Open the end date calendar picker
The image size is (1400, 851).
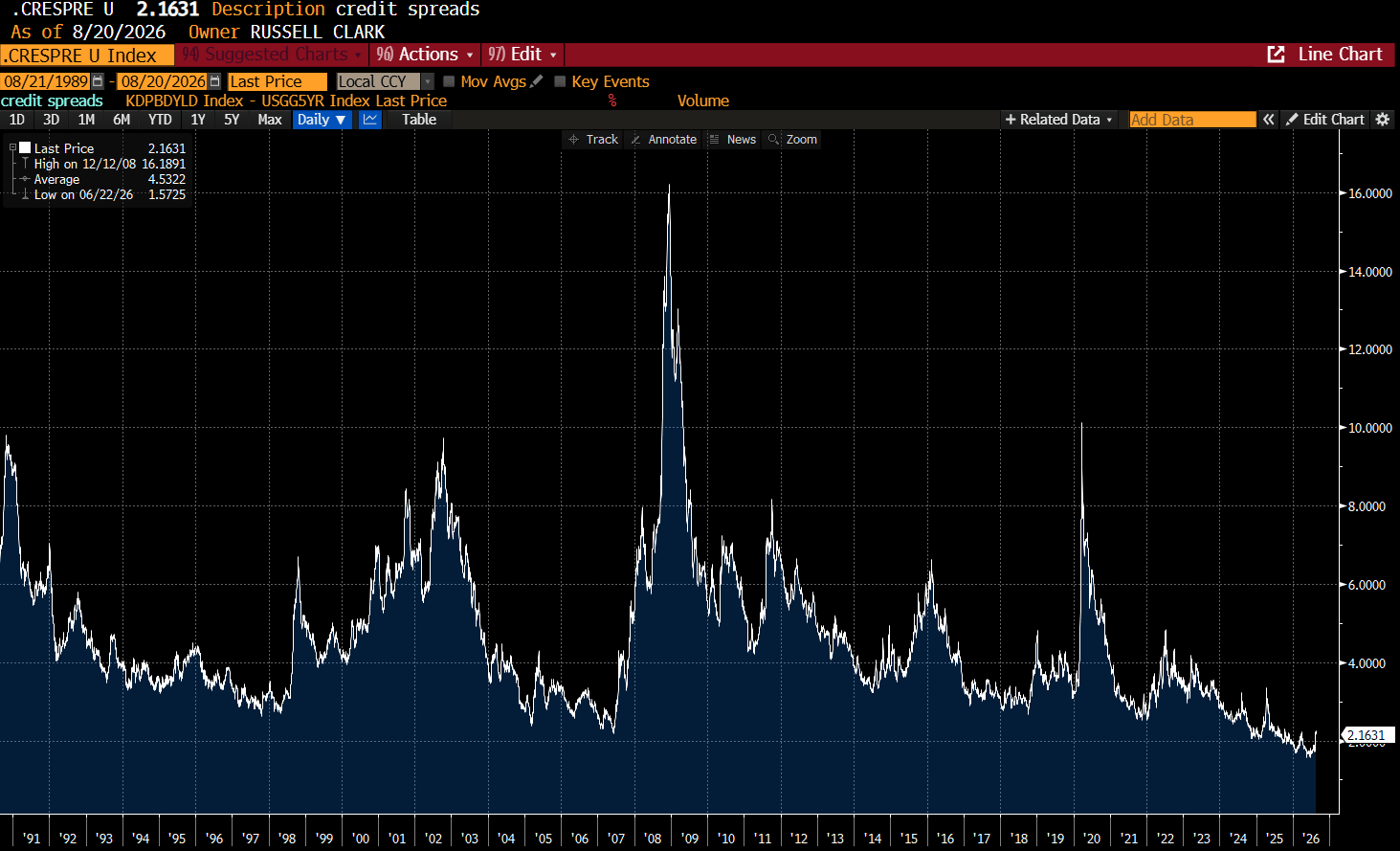(214, 81)
